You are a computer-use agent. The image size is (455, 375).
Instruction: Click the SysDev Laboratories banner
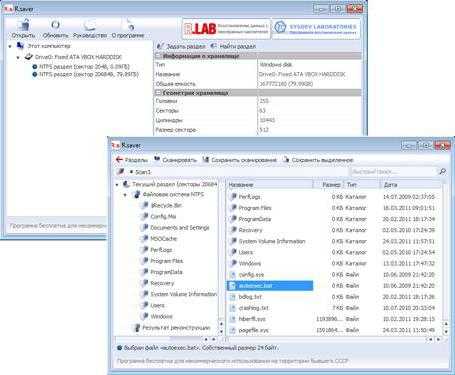click(316, 28)
